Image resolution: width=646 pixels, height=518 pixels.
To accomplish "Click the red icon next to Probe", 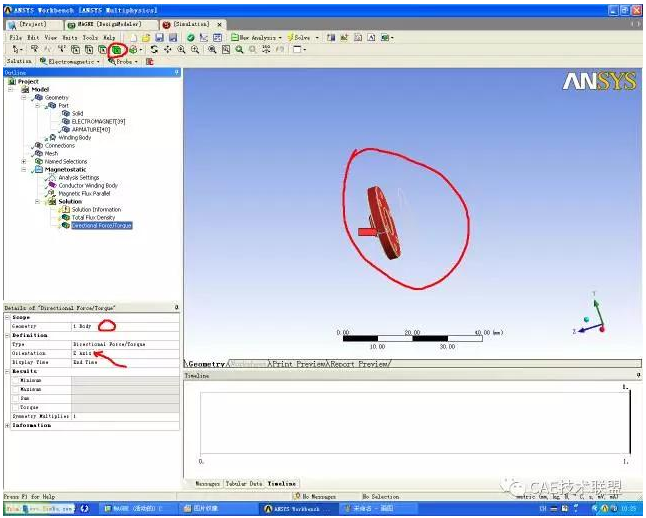I will [149, 62].
